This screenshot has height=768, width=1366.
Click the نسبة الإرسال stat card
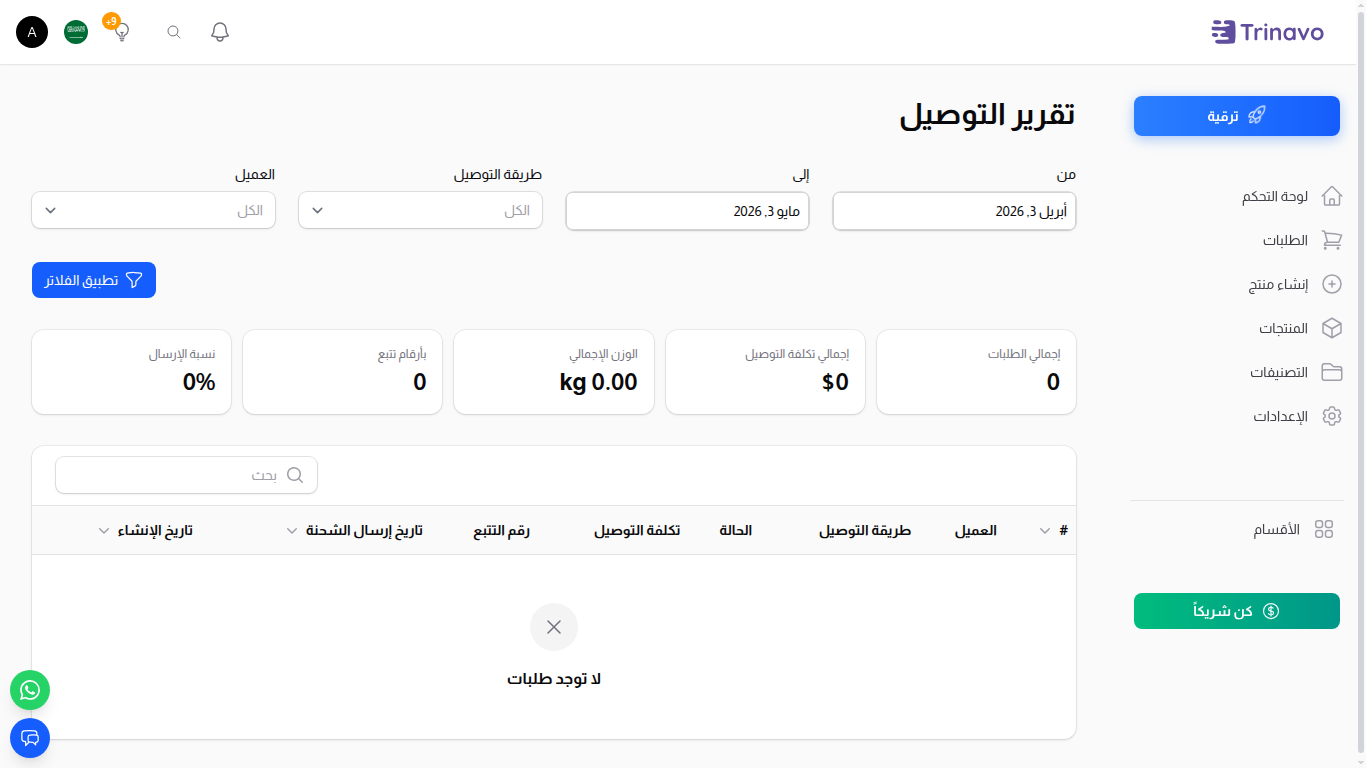[132, 372]
